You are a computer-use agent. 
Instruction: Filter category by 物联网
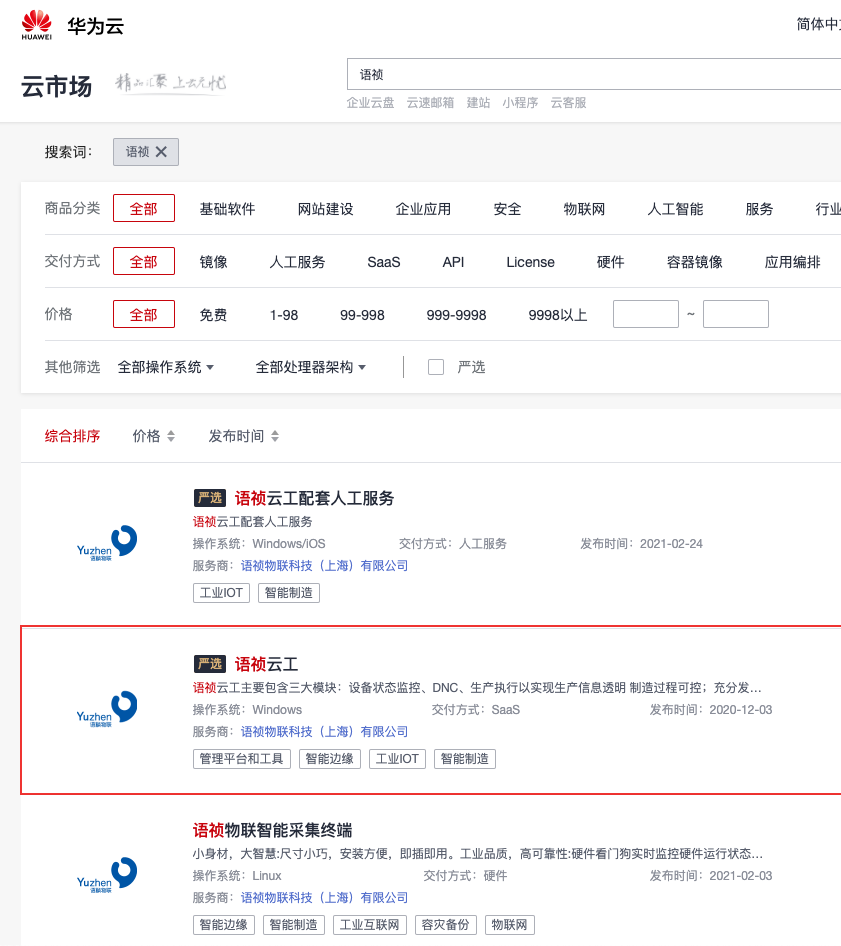tap(584, 209)
